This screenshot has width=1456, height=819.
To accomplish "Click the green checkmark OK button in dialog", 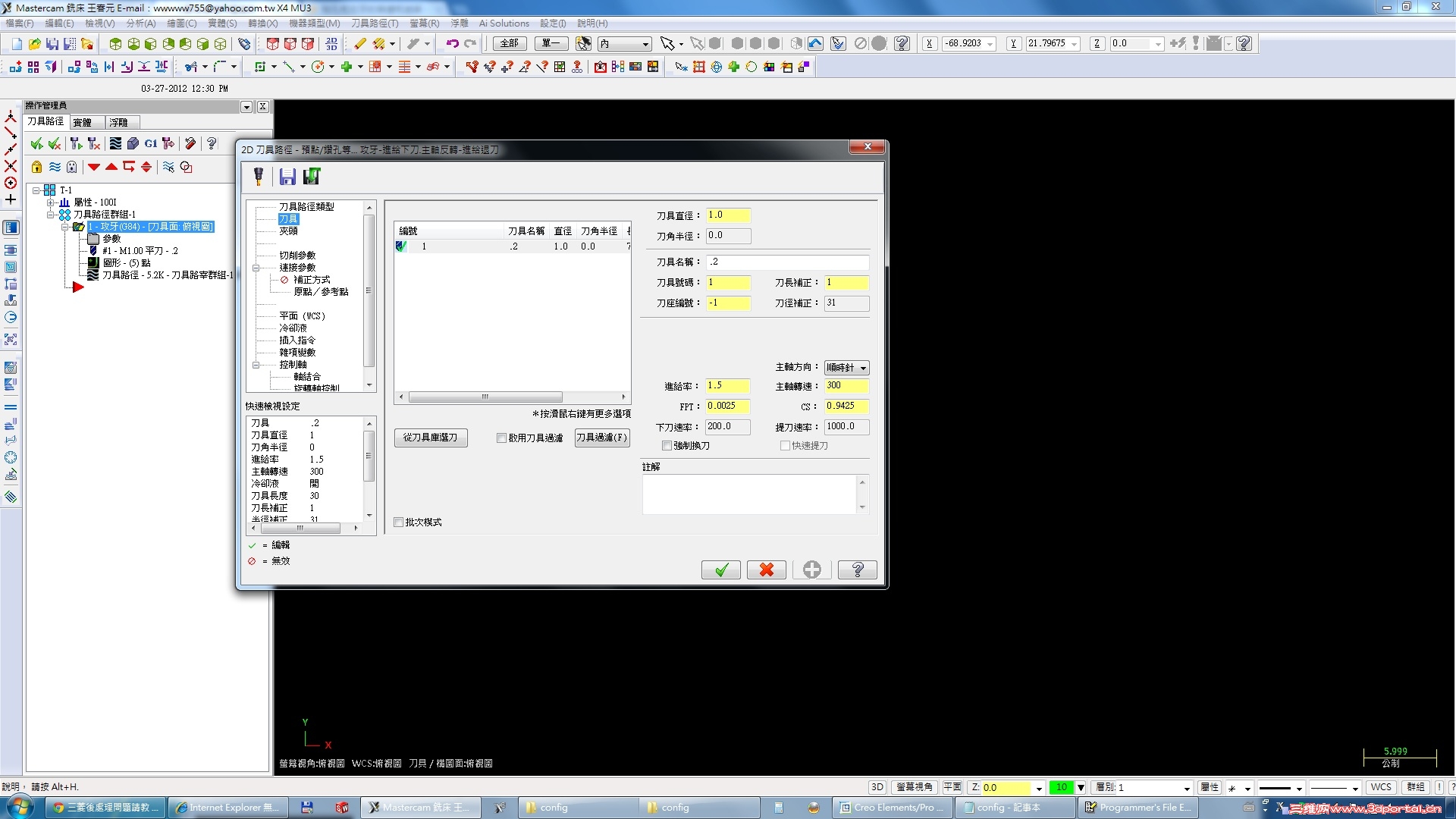I will pos(720,570).
